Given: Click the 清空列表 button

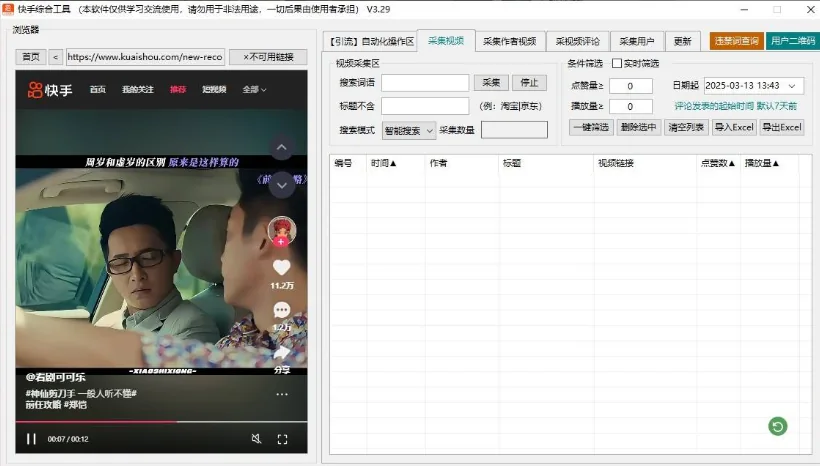Looking at the screenshot, I should click(686, 127).
